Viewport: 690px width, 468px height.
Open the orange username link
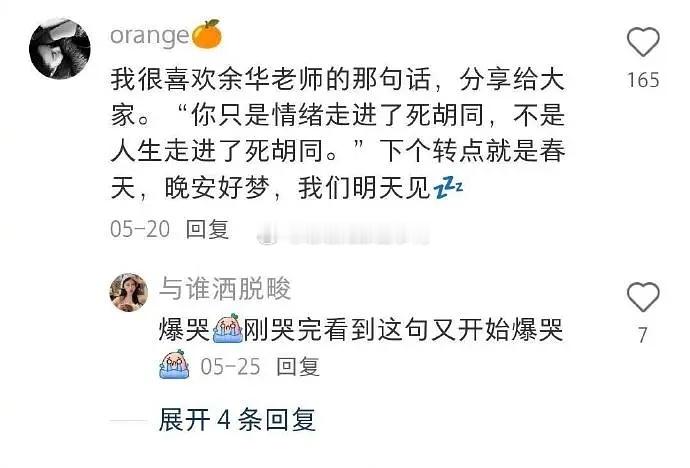click(x=150, y=36)
